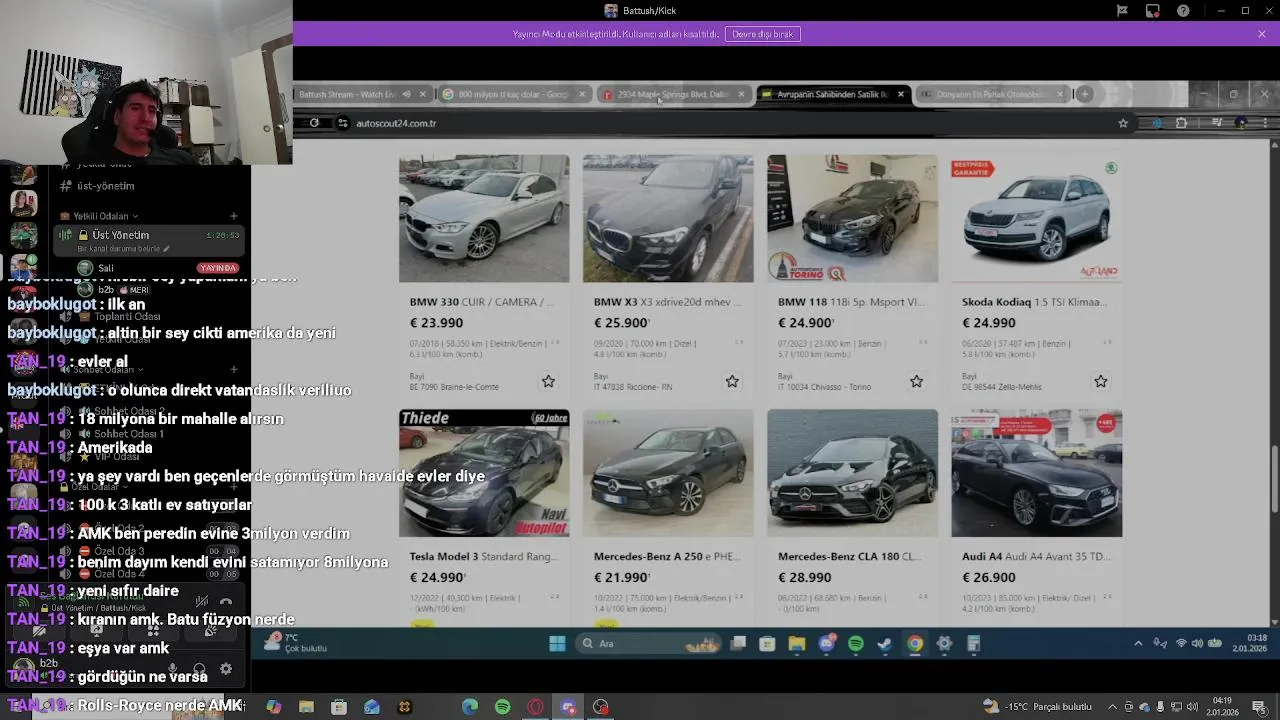This screenshot has height=720, width=1280.
Task: Open a new browser tab
Action: tap(1084, 94)
